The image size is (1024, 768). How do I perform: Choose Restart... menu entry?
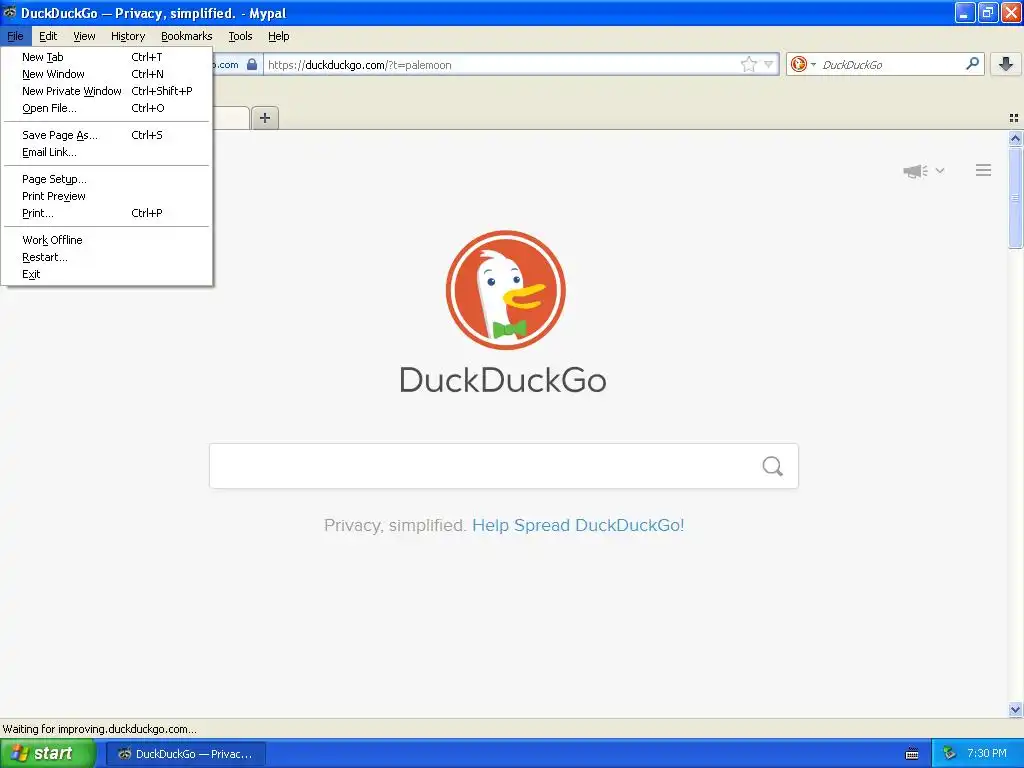tap(106, 257)
